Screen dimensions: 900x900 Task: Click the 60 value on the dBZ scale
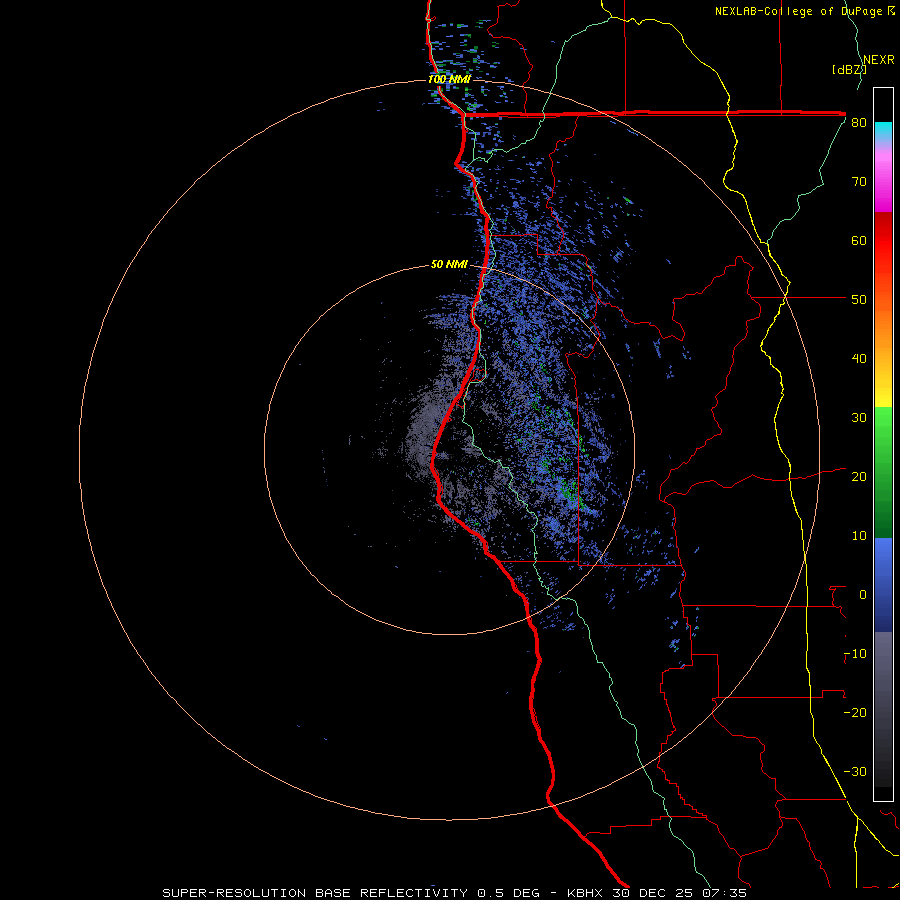859,240
